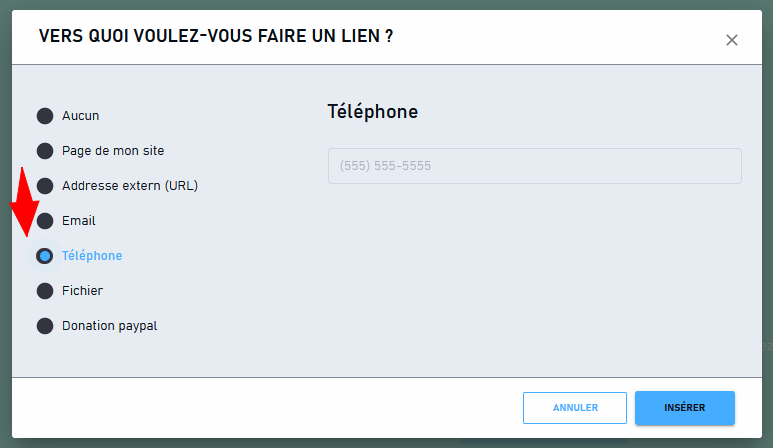
Task: Click the red arrow annotation
Action: (x=24, y=202)
